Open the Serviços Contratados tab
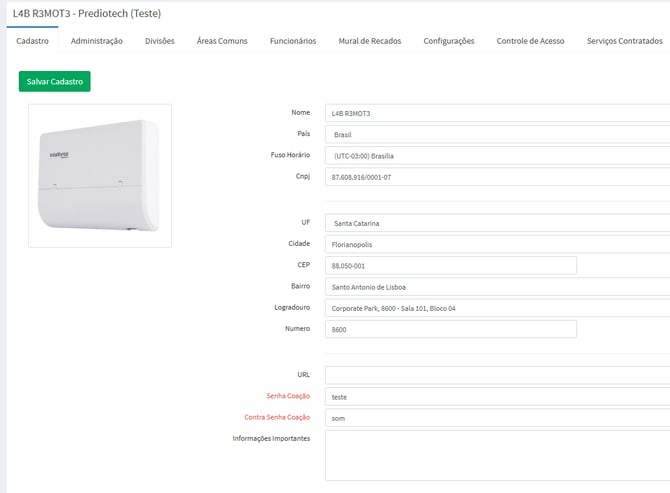The width and height of the screenshot is (670, 493). (624, 41)
